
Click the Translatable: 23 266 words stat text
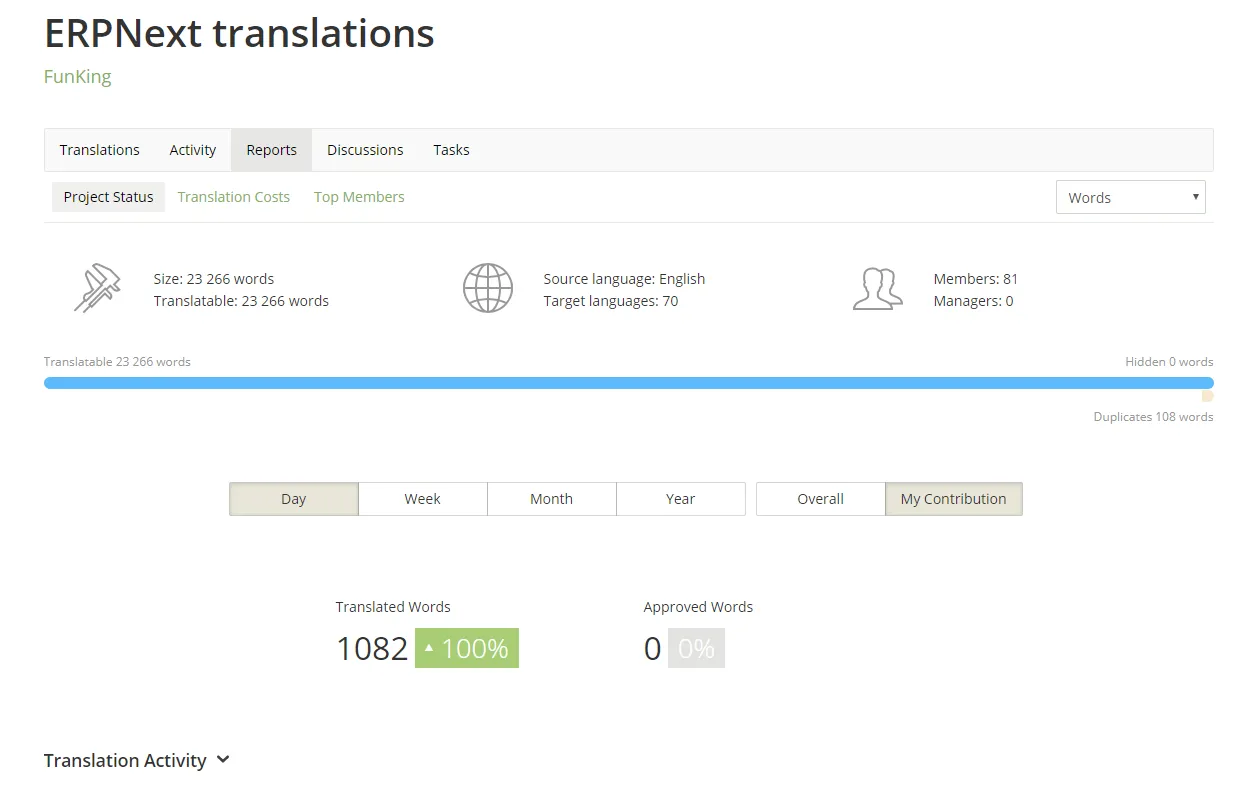(x=241, y=301)
